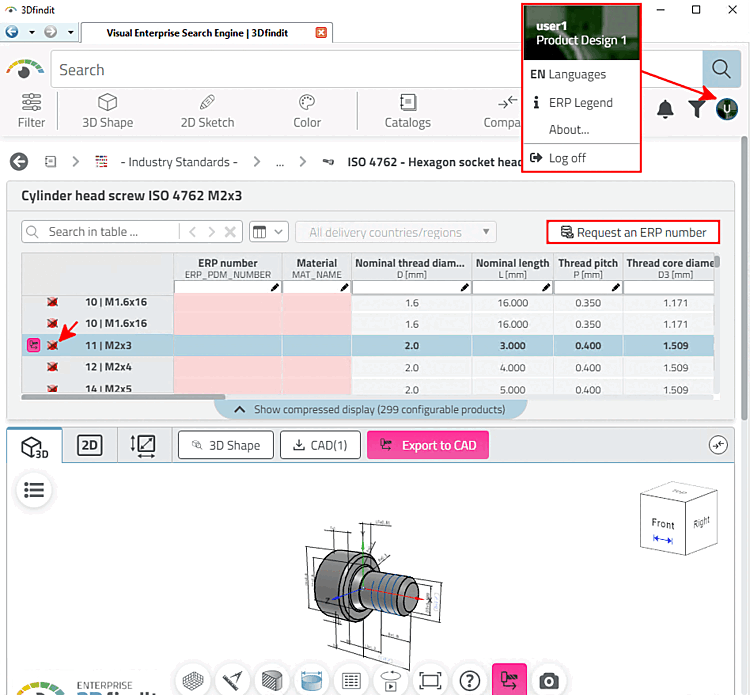750x695 pixels.
Task: Open the Color search
Action: [x=307, y=111]
